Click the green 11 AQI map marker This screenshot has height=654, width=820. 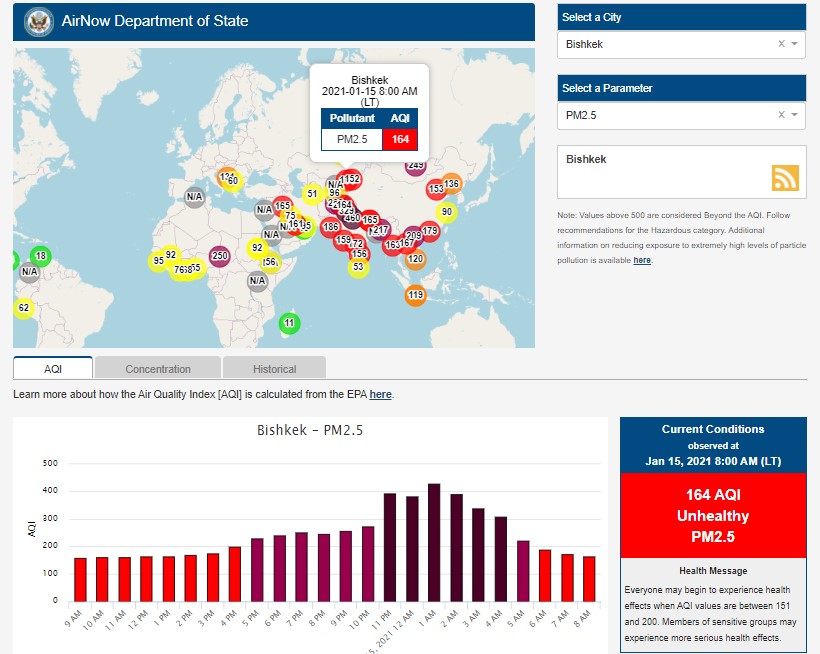pyautogui.click(x=290, y=323)
